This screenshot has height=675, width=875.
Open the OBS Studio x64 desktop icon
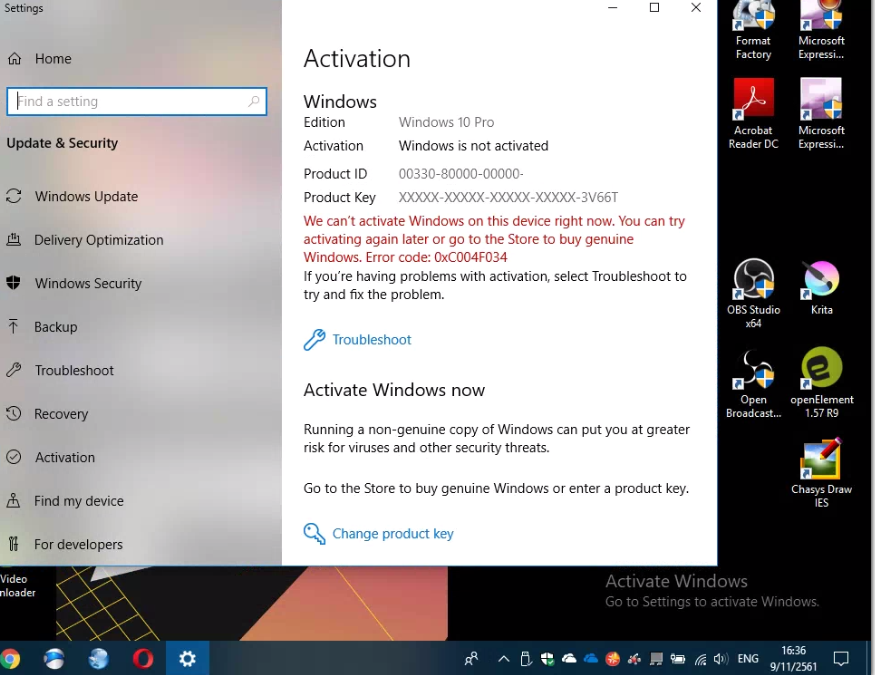coord(753,293)
